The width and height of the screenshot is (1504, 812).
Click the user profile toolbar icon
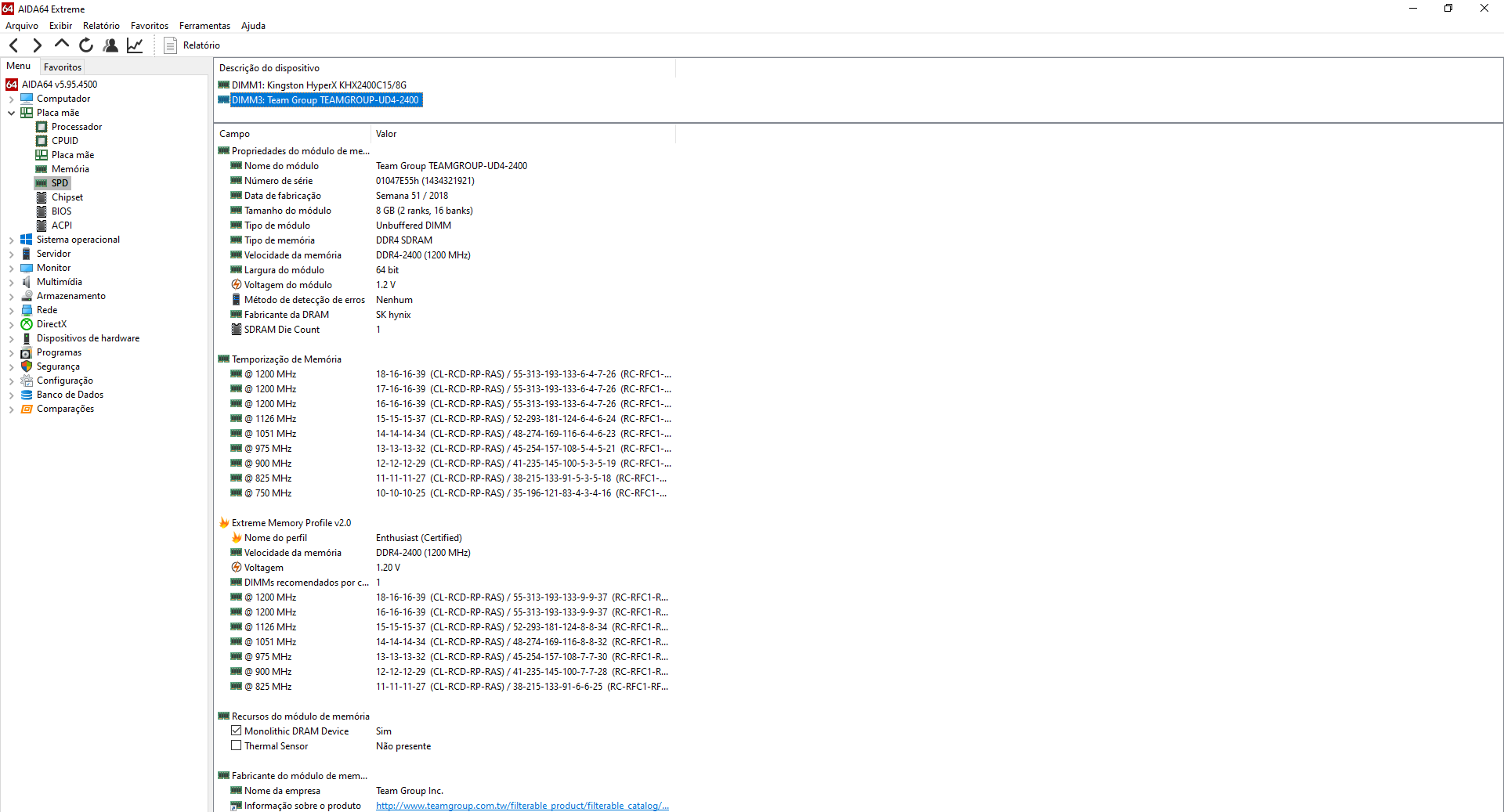pos(110,45)
